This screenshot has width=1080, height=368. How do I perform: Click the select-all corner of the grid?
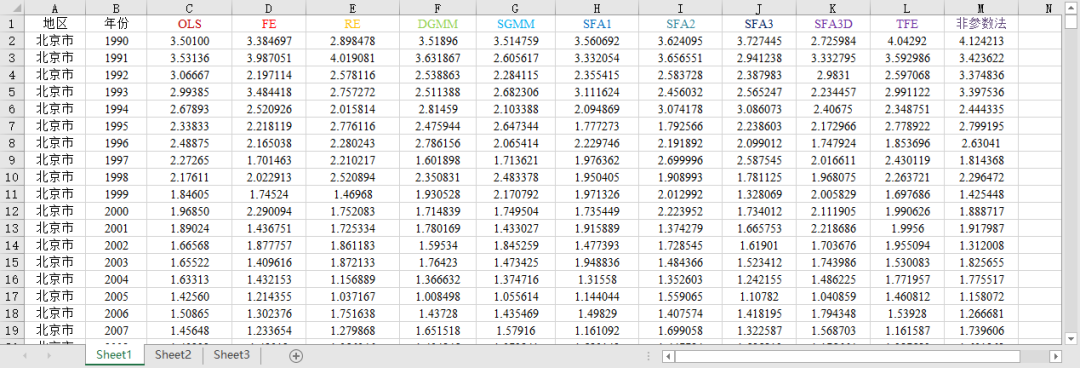tap(12, 8)
